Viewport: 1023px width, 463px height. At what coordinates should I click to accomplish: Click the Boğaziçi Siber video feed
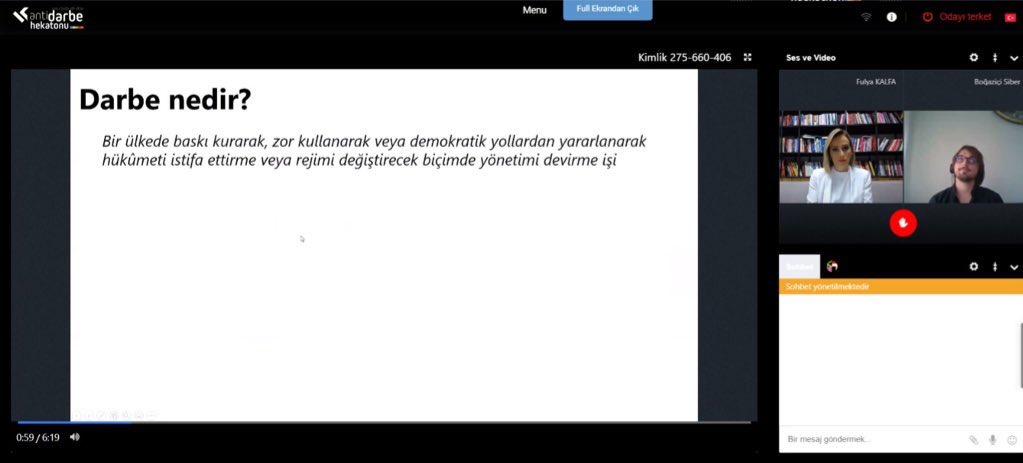(963, 157)
